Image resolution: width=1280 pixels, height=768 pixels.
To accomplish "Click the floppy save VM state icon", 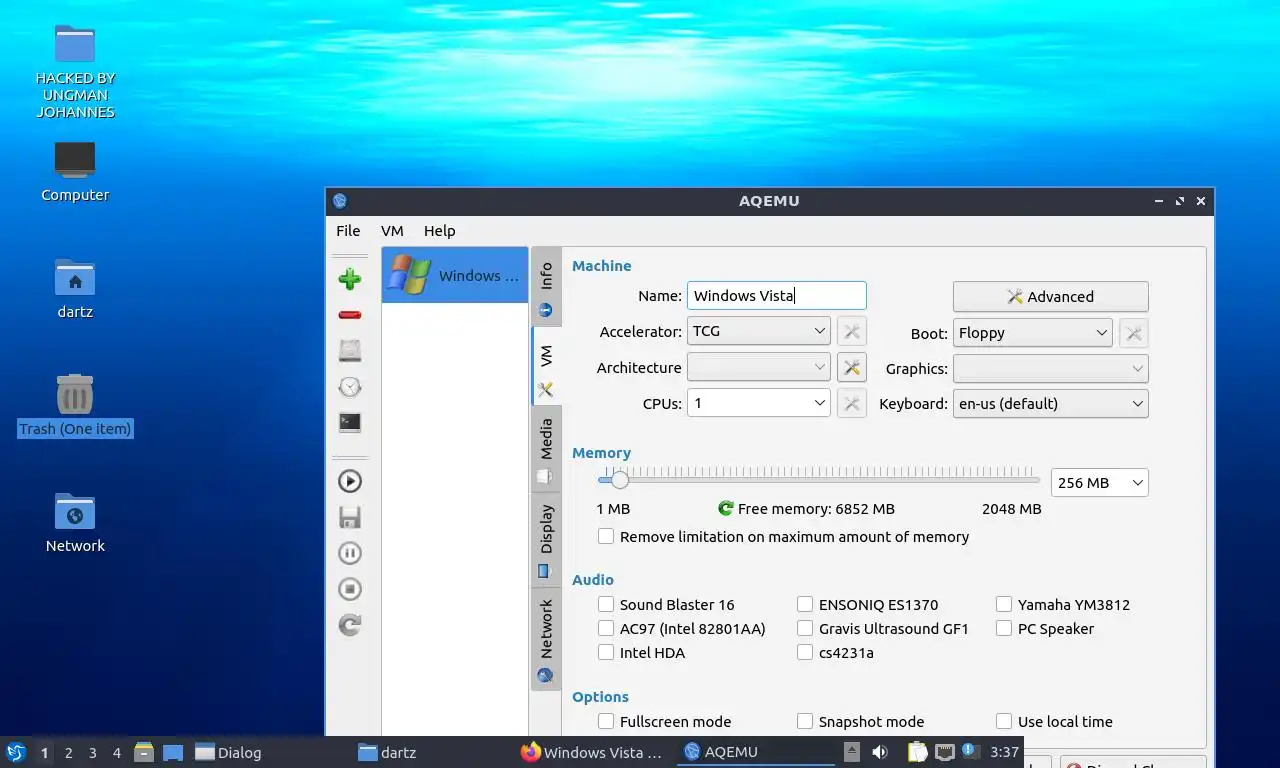I will [x=349, y=517].
